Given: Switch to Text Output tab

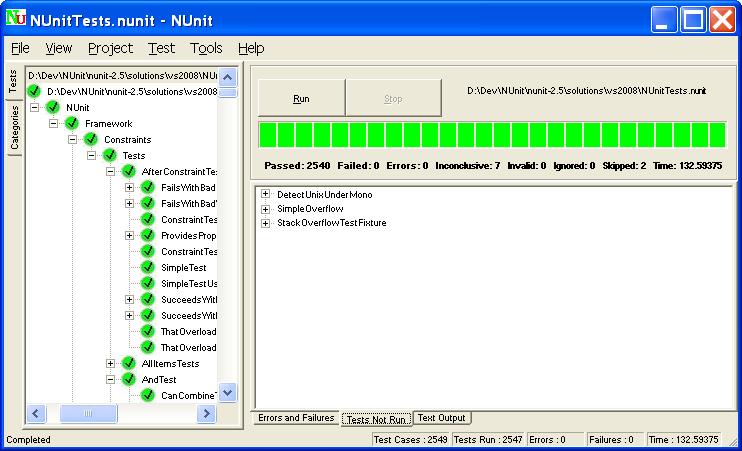Looking at the screenshot, I should [x=442, y=418].
